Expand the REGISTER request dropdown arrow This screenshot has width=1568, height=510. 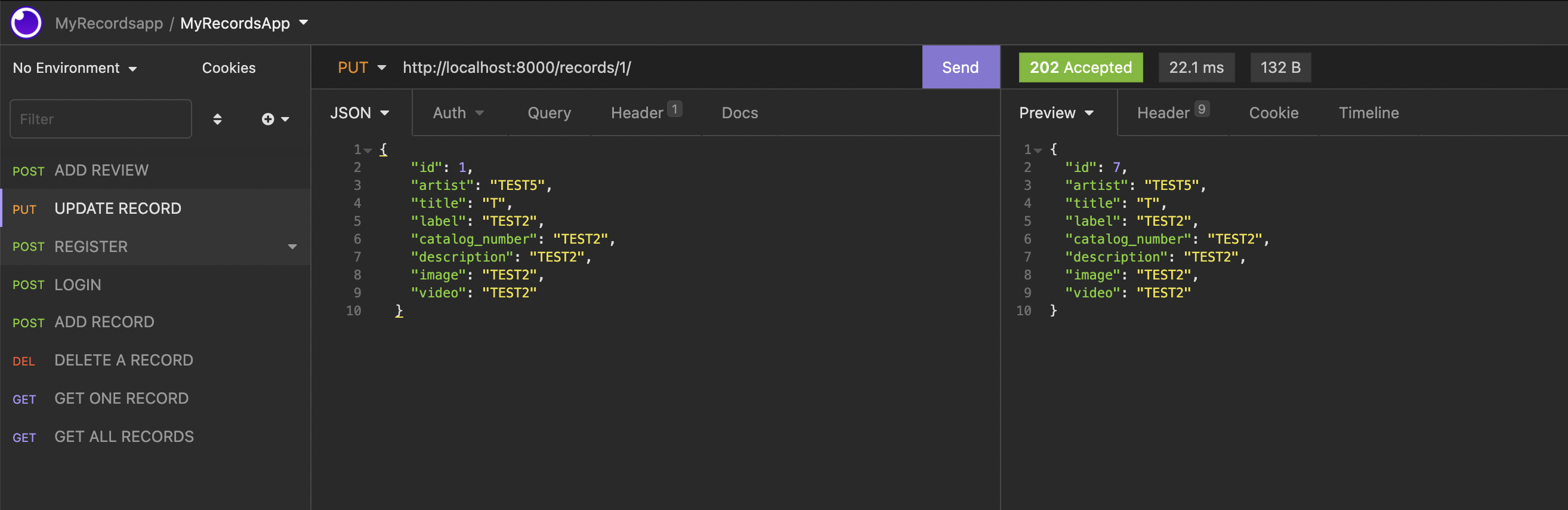tap(292, 247)
